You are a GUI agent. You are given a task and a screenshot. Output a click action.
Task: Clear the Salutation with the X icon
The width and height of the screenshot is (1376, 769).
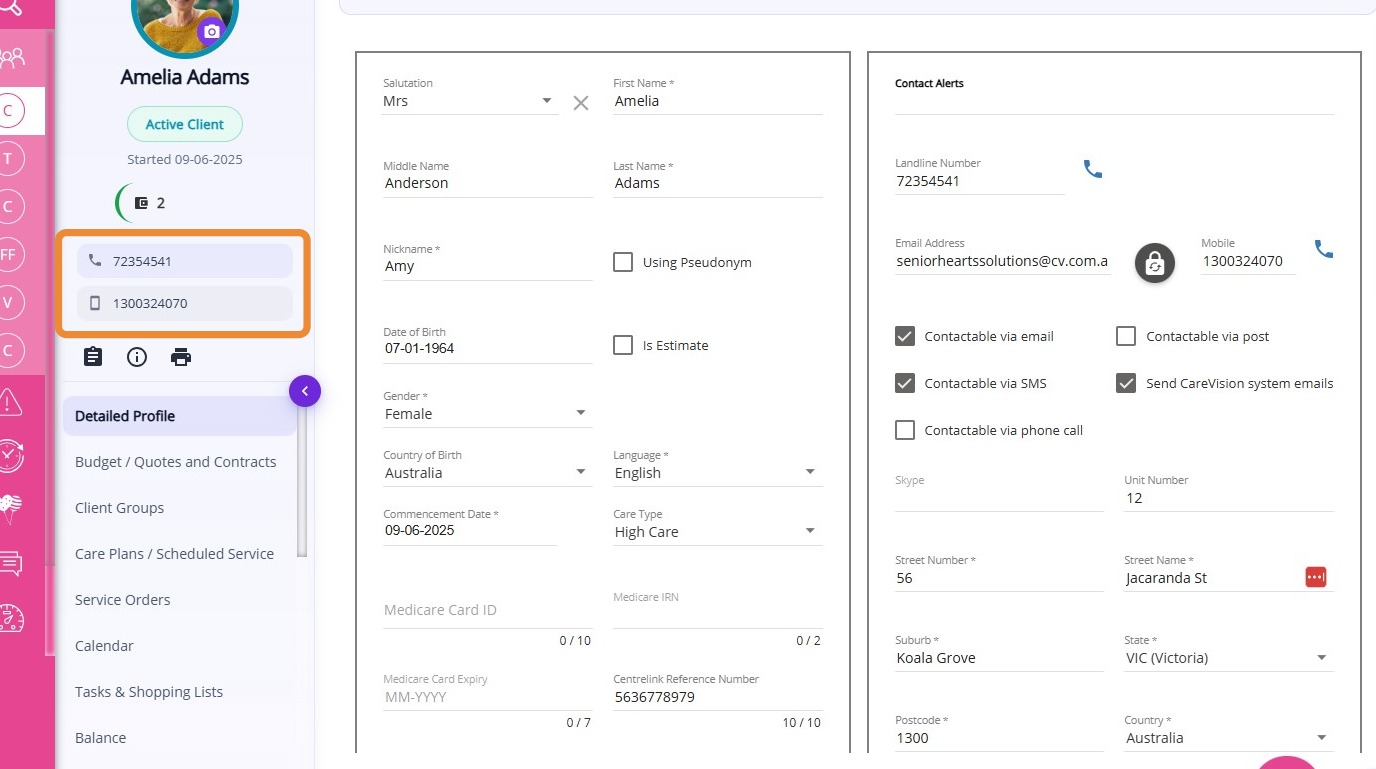[x=581, y=103]
